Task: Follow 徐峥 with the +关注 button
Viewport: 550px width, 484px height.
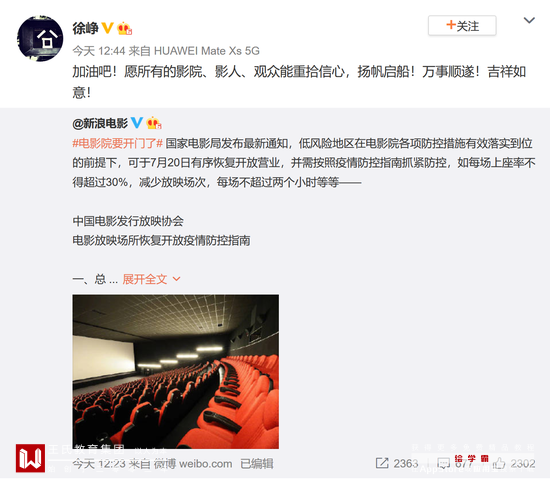Action: tap(462, 26)
